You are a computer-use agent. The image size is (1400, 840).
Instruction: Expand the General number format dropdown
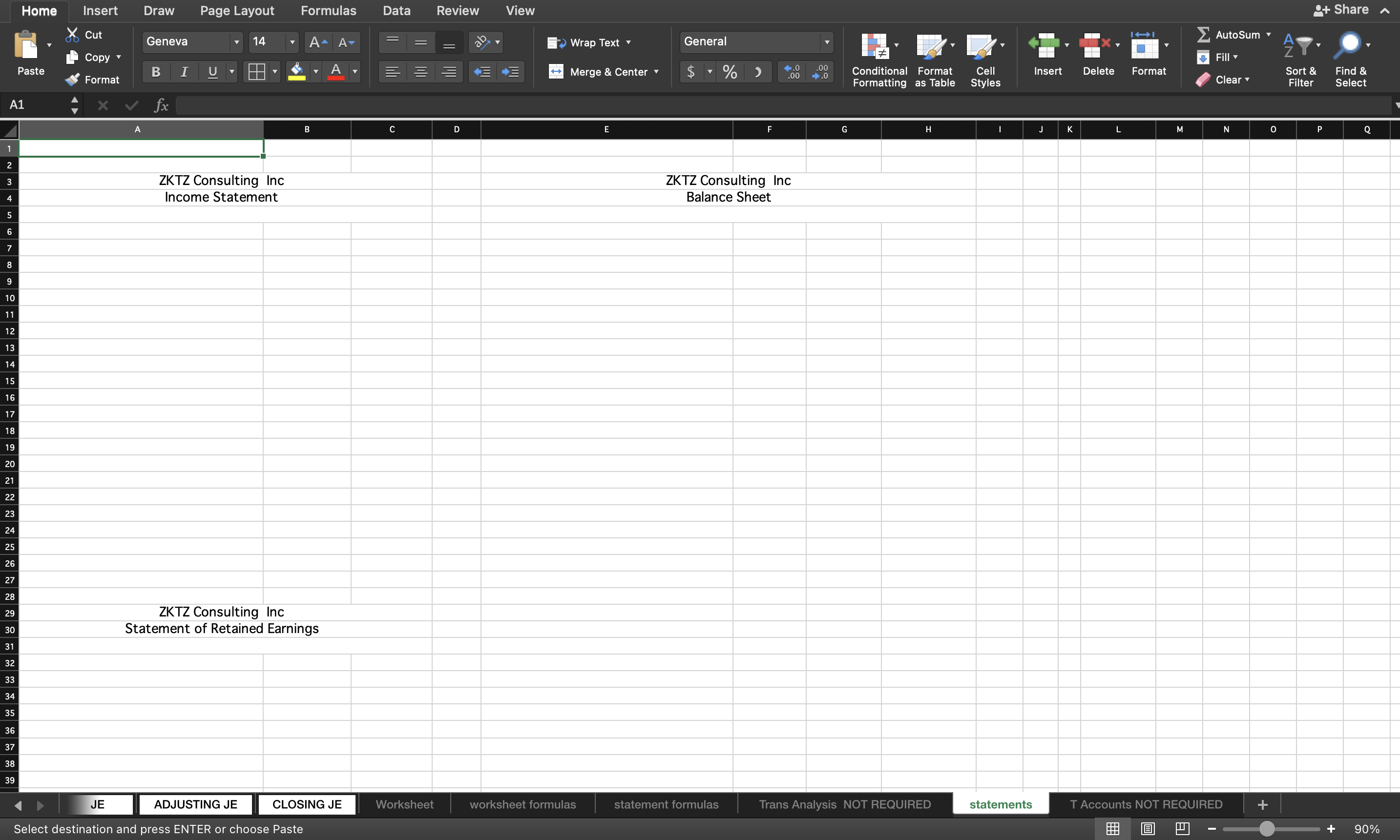point(827,42)
